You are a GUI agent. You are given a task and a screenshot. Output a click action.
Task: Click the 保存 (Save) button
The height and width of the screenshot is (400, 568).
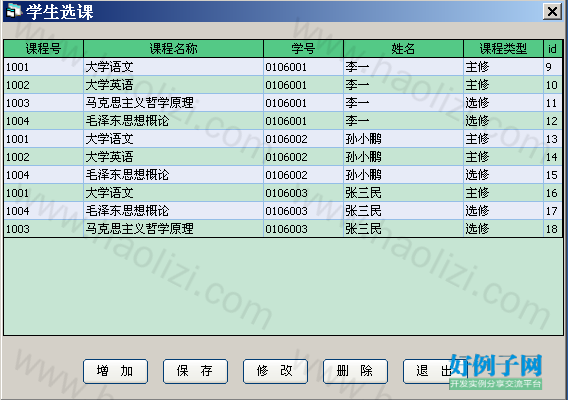195,371
